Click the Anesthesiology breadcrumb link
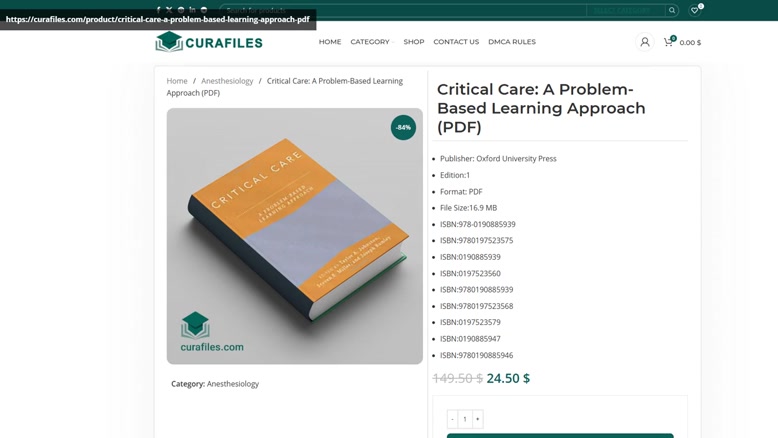The width and height of the screenshot is (778, 438). point(227,81)
